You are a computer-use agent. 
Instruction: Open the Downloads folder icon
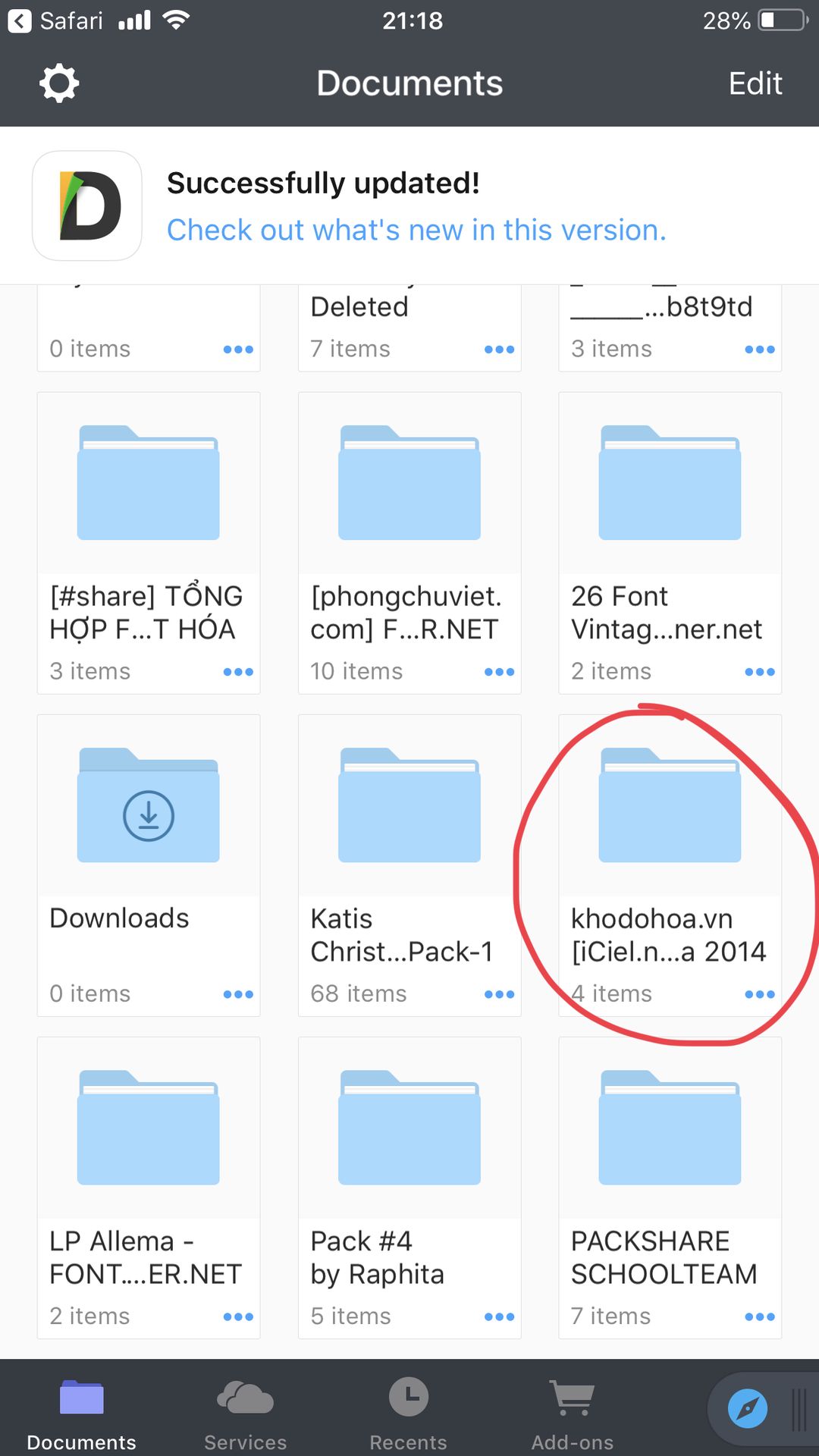[149, 806]
